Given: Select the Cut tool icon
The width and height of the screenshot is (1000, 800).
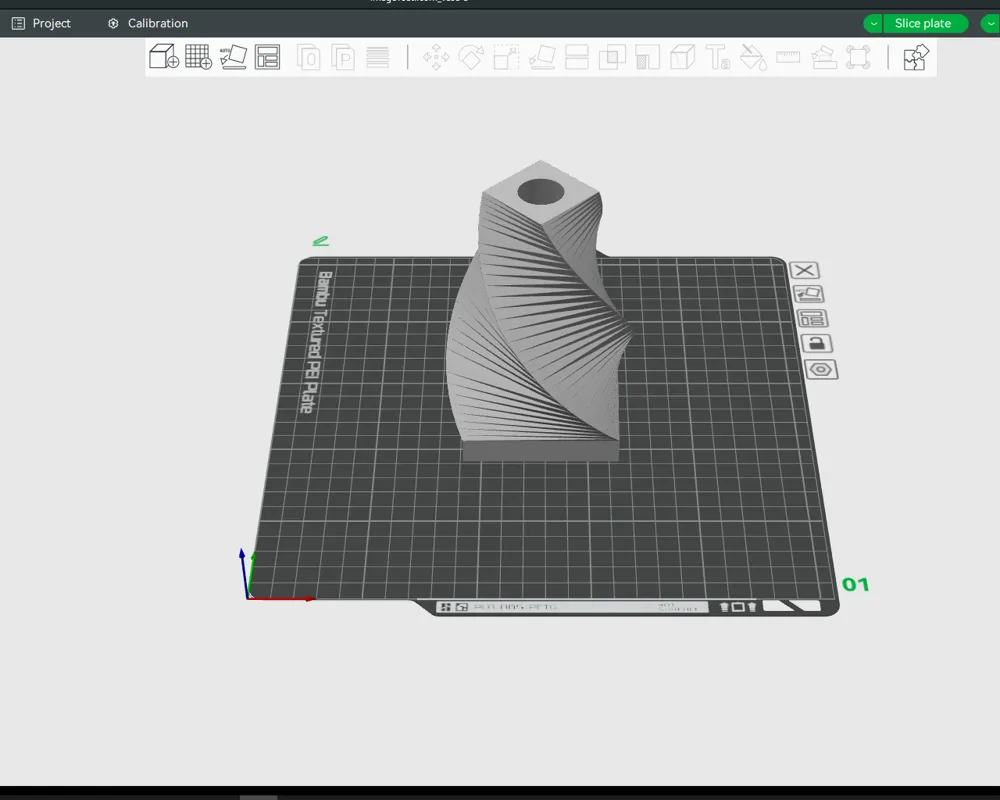Looking at the screenshot, I should point(577,57).
